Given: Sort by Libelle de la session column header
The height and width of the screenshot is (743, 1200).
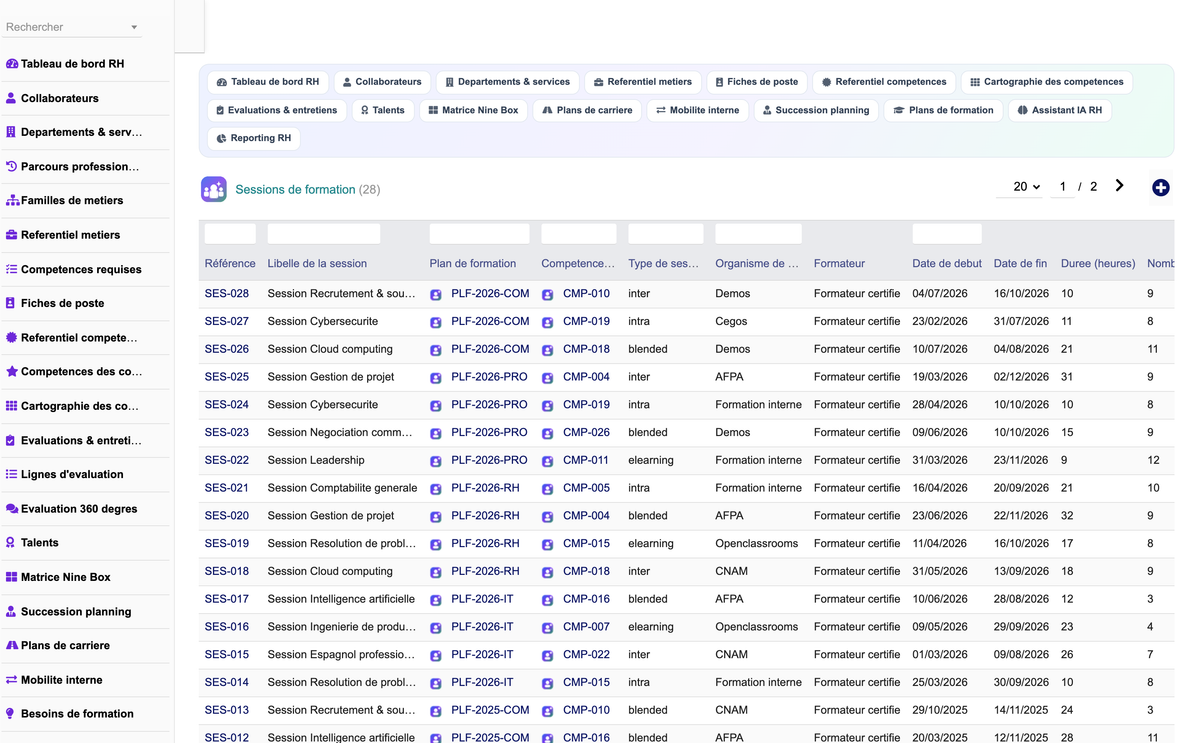Looking at the screenshot, I should point(317,264).
